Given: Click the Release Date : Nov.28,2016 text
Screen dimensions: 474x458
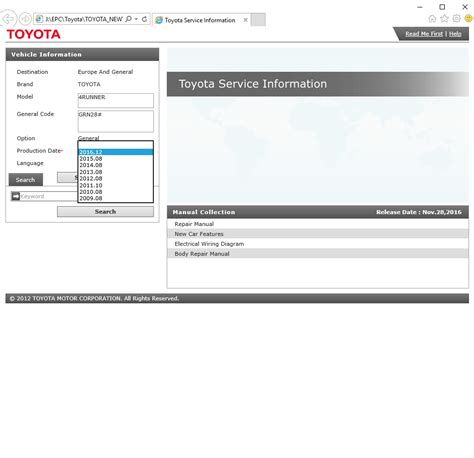Looking at the screenshot, I should tap(419, 212).
